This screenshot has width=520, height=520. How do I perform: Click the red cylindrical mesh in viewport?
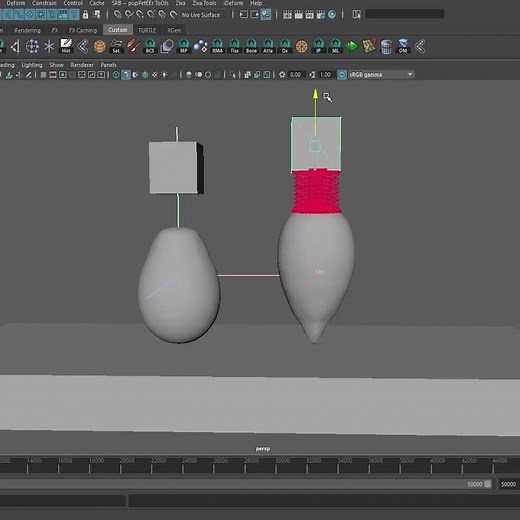(316, 192)
